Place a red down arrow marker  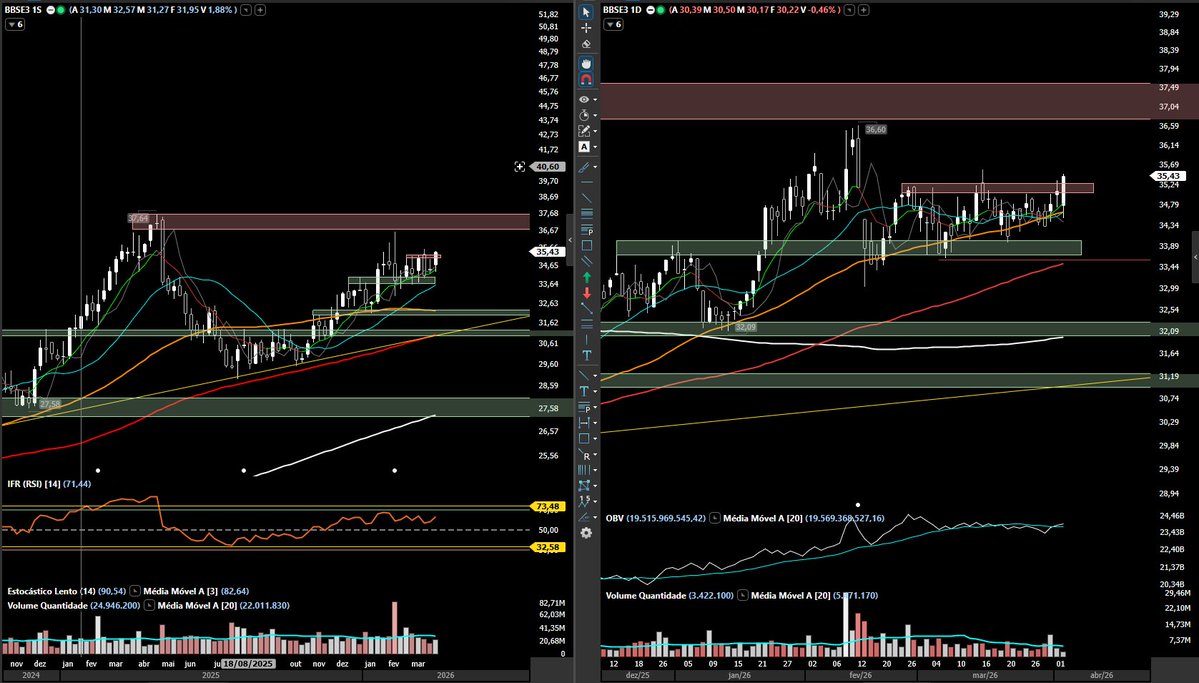(x=587, y=293)
